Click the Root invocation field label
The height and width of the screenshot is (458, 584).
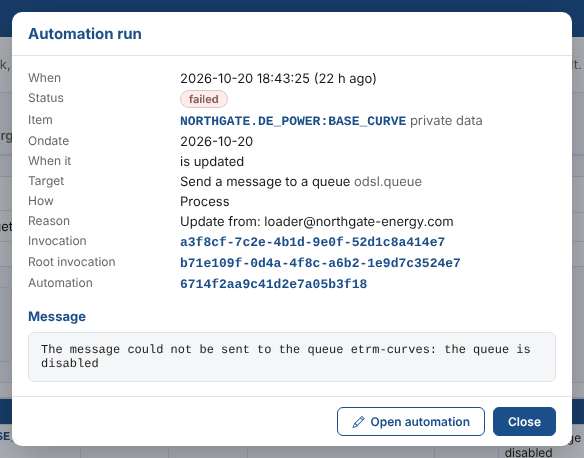coord(72,262)
